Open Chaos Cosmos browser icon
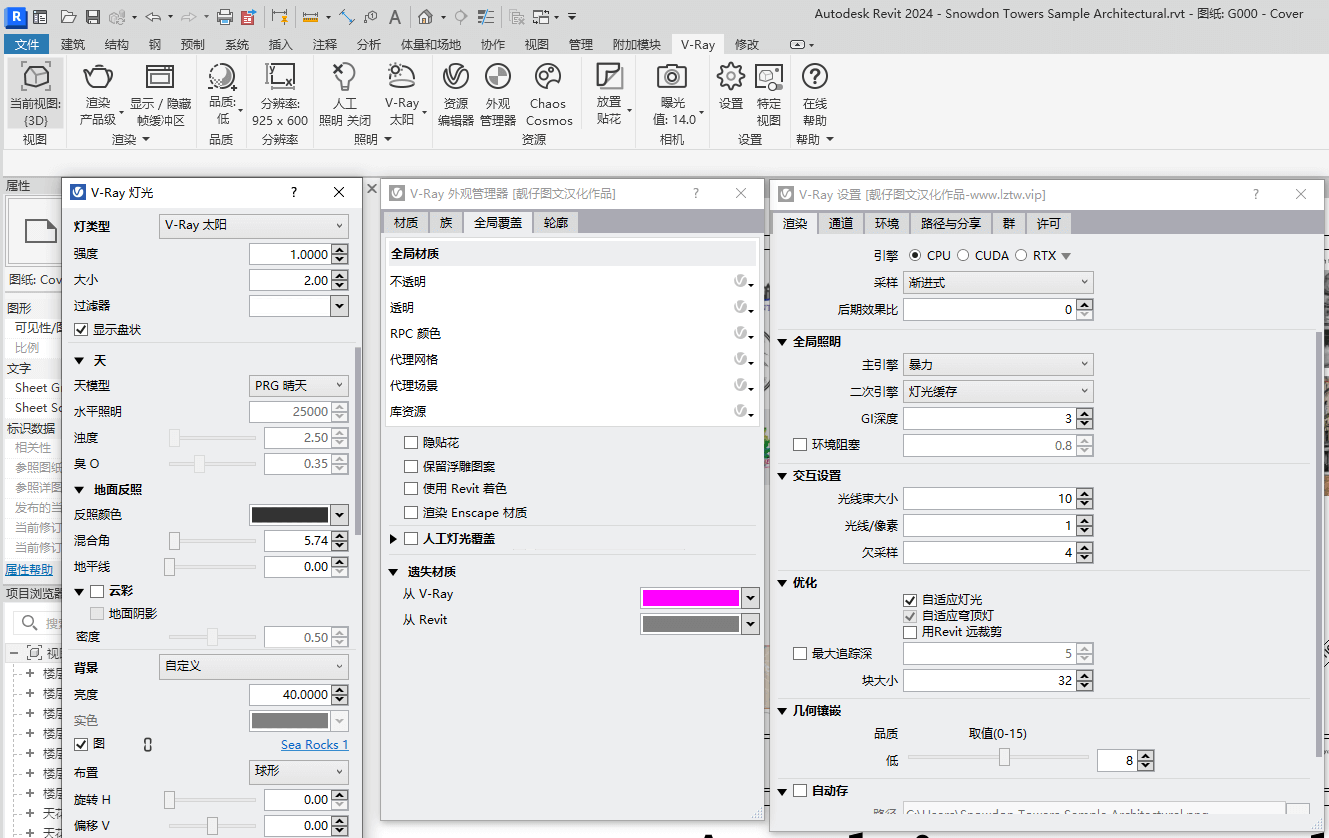 click(x=548, y=77)
